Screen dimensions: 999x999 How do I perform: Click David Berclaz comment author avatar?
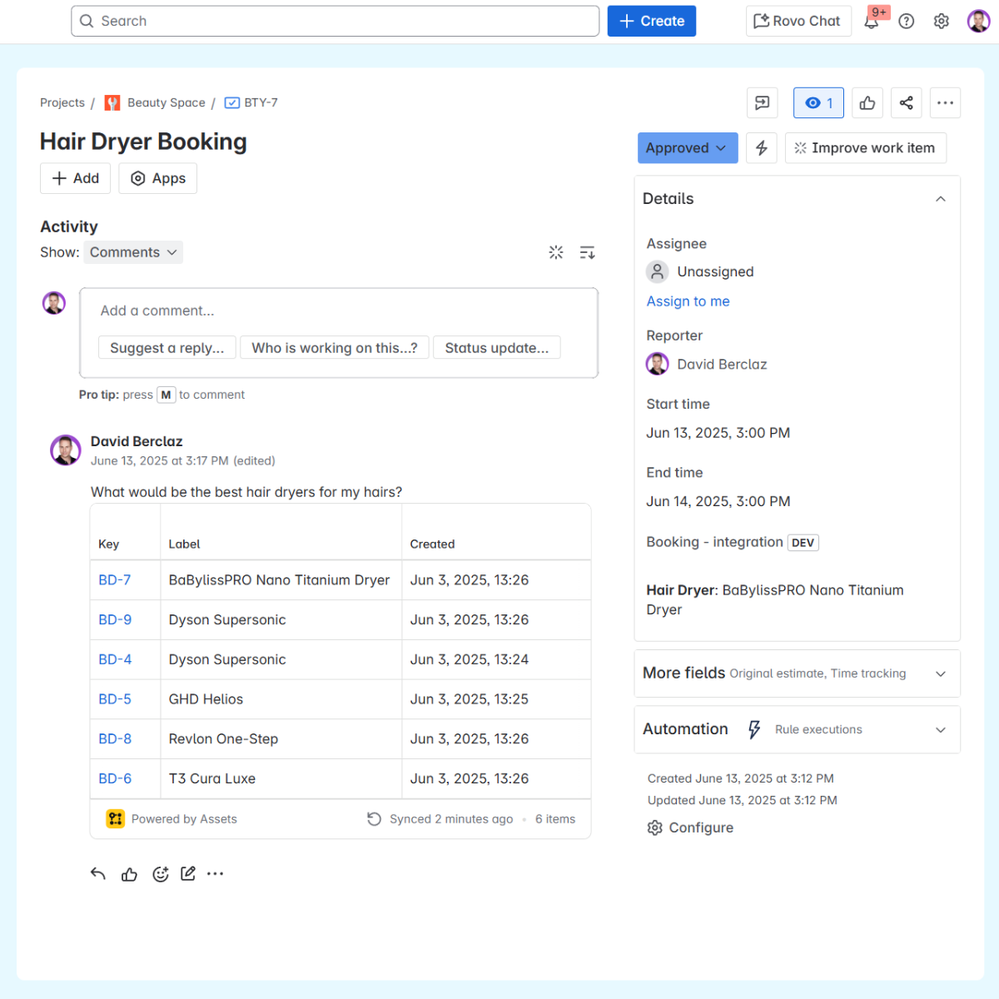pos(66,450)
